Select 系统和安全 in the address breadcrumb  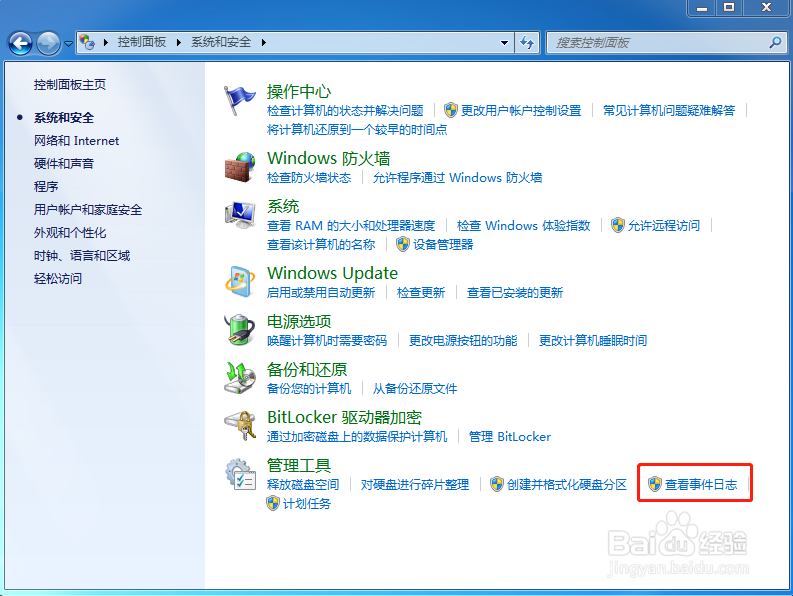(221, 42)
